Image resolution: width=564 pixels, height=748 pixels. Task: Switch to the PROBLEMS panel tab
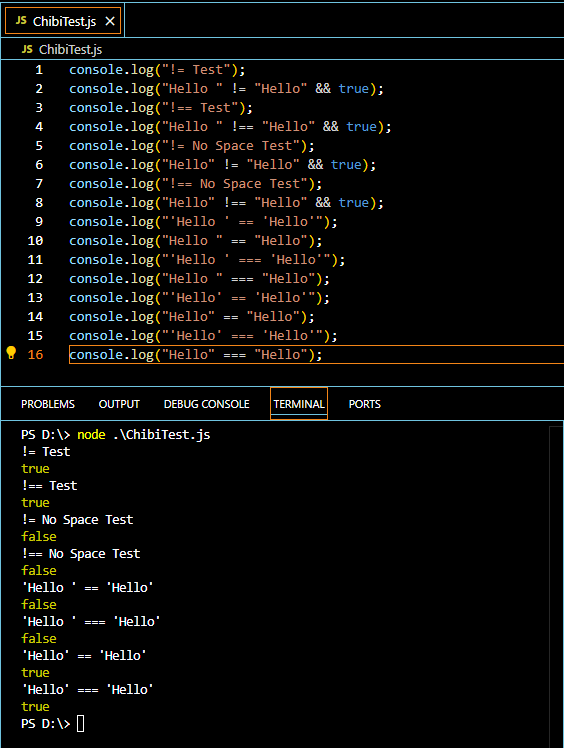click(x=48, y=404)
